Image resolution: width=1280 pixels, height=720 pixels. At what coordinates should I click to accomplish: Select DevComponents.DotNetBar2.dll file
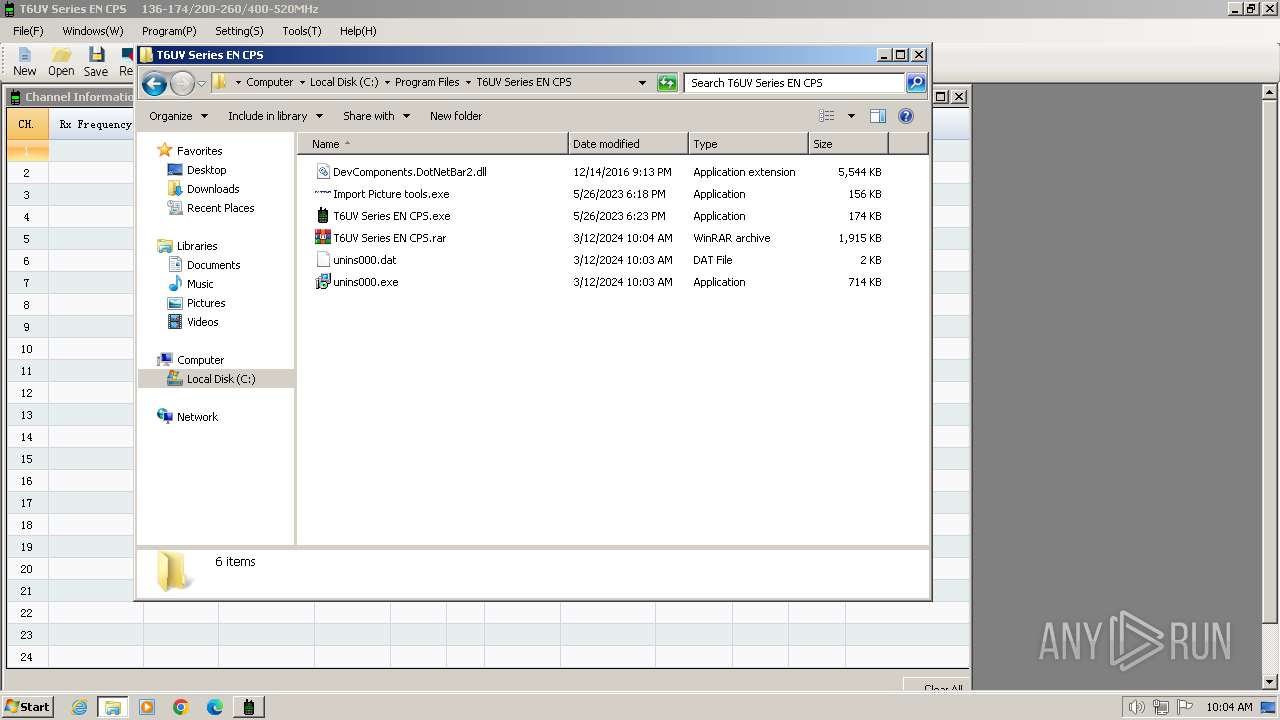(x=409, y=172)
